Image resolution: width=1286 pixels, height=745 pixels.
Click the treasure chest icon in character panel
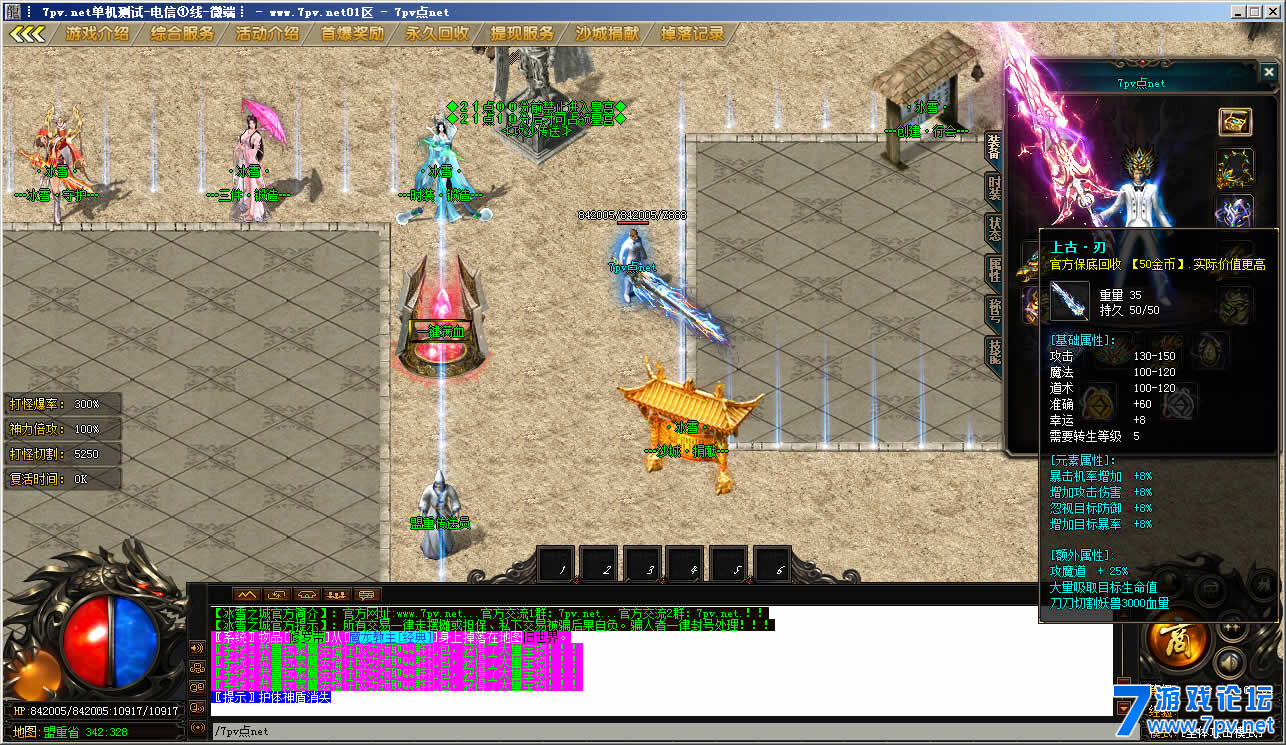[1235, 122]
